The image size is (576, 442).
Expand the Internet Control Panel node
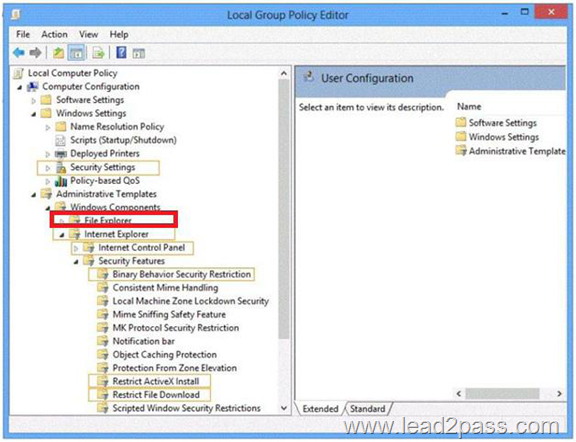pyautogui.click(x=76, y=248)
